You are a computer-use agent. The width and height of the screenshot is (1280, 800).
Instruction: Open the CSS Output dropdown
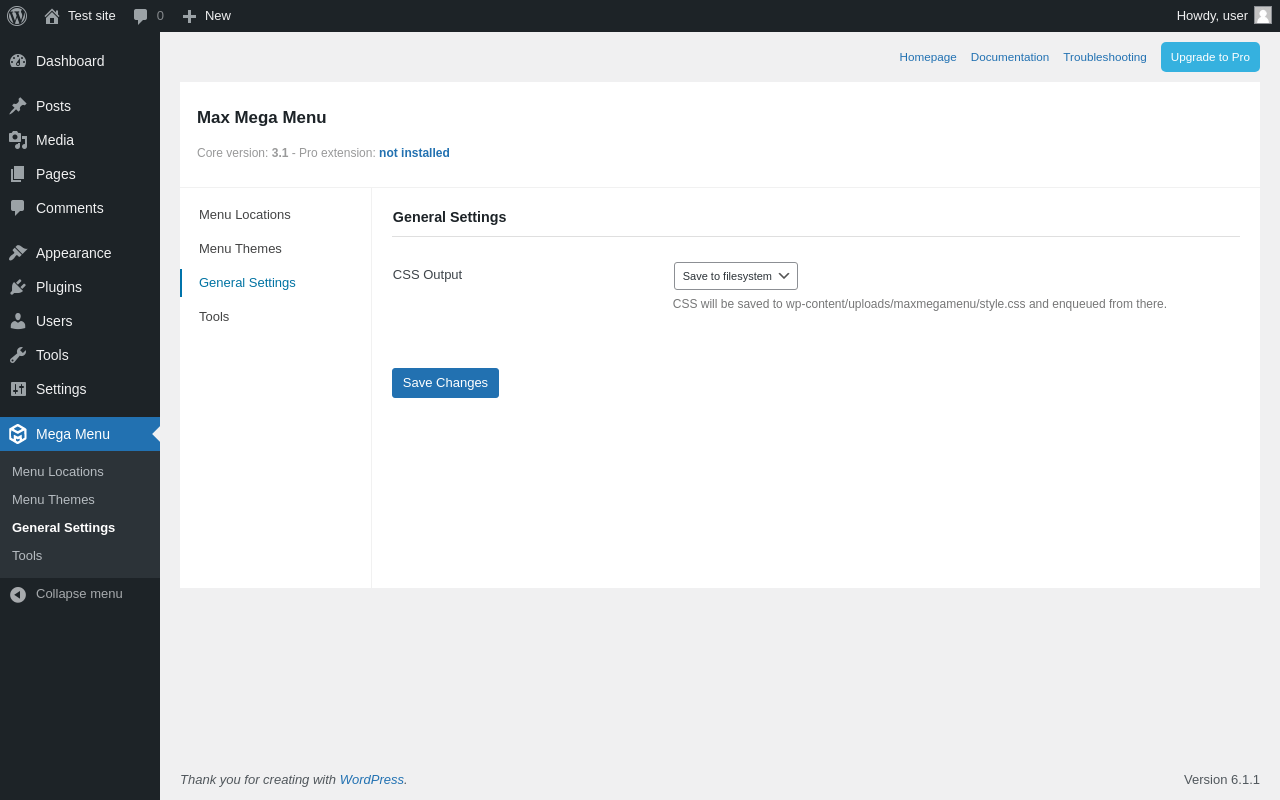point(736,276)
